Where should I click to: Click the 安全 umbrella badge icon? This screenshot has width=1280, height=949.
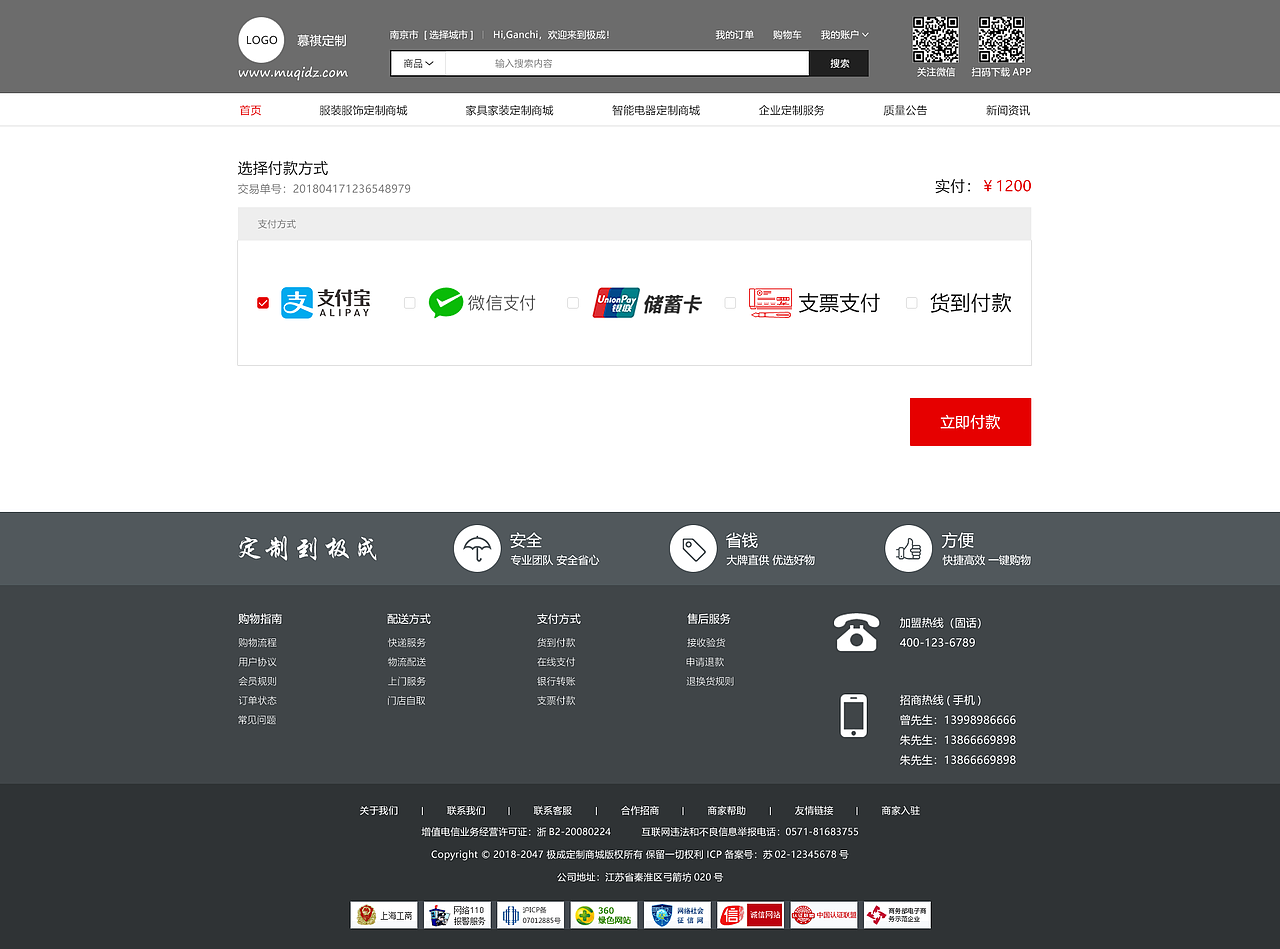click(477, 548)
